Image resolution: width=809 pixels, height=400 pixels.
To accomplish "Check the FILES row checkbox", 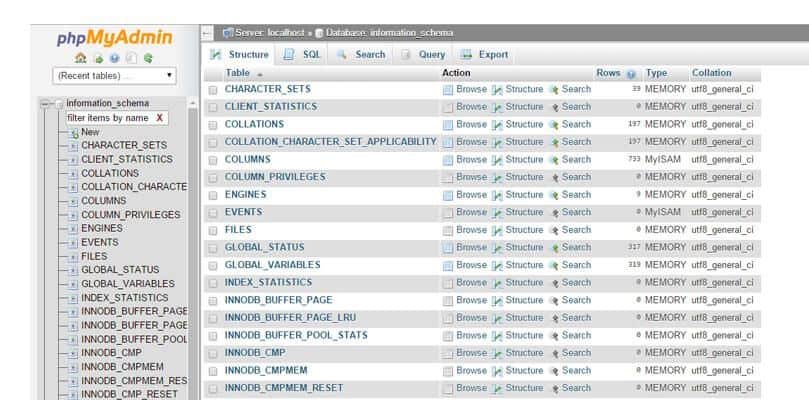I will [213, 231].
